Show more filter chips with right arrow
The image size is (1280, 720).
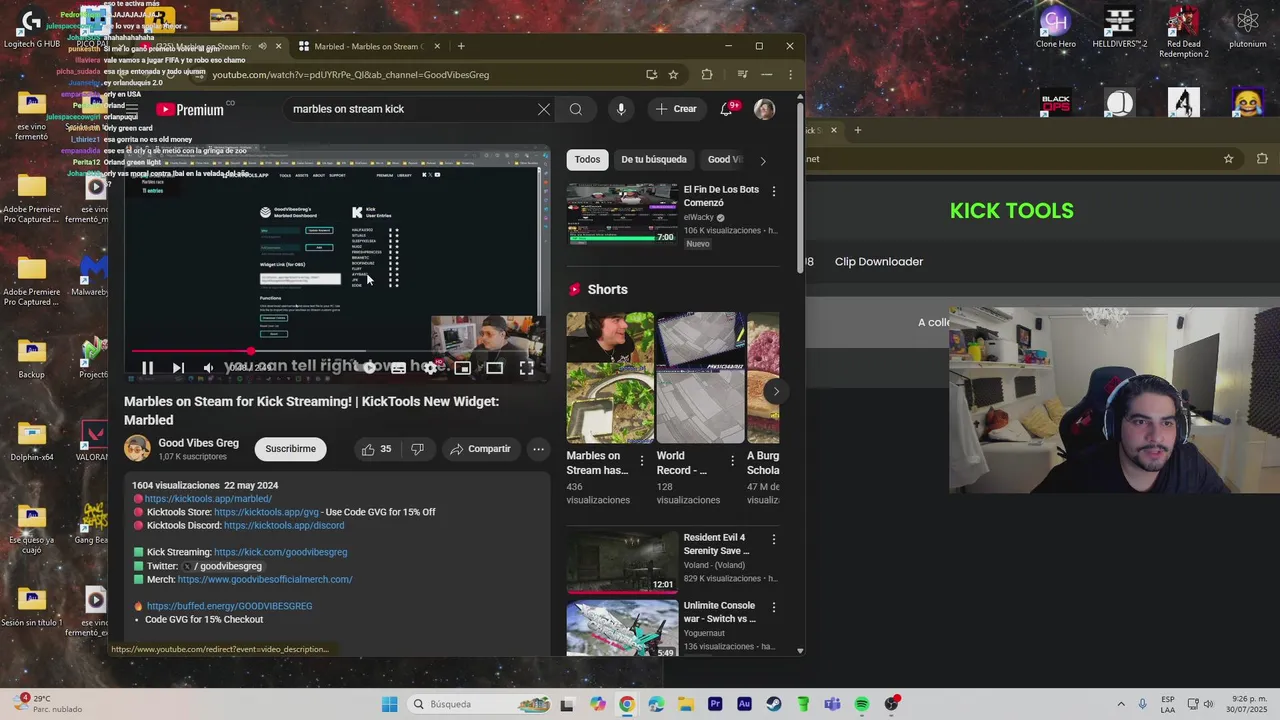point(763,160)
